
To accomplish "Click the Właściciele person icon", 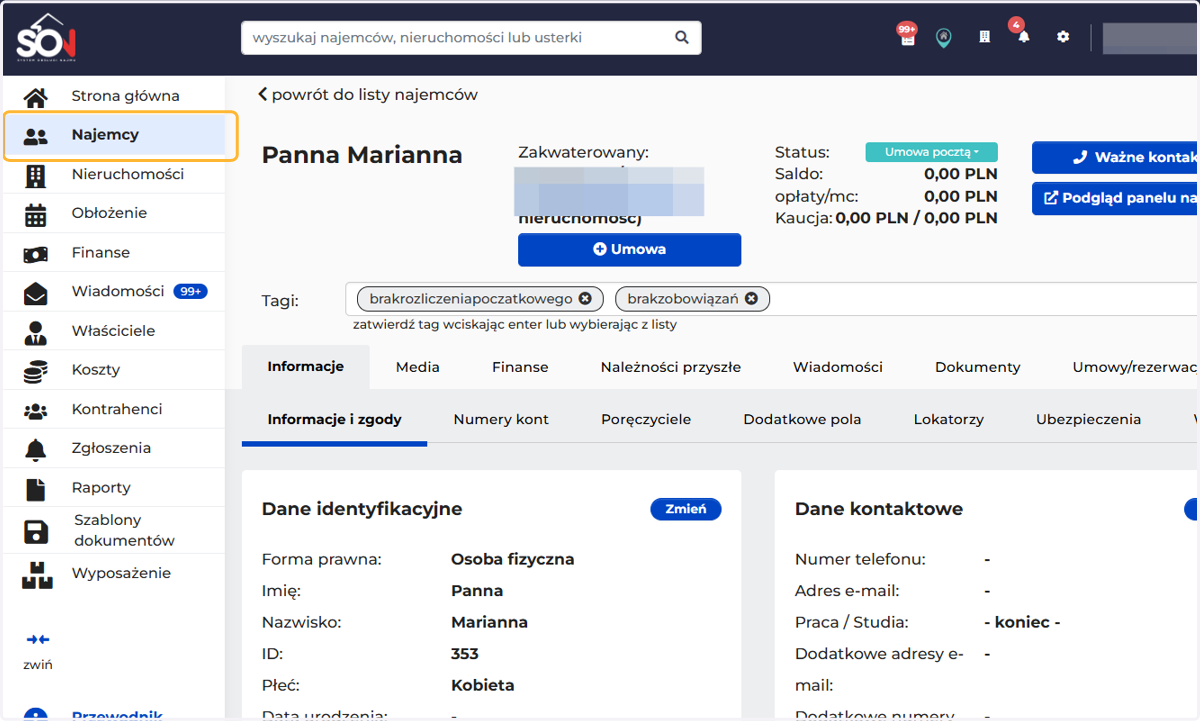I will click(35, 332).
